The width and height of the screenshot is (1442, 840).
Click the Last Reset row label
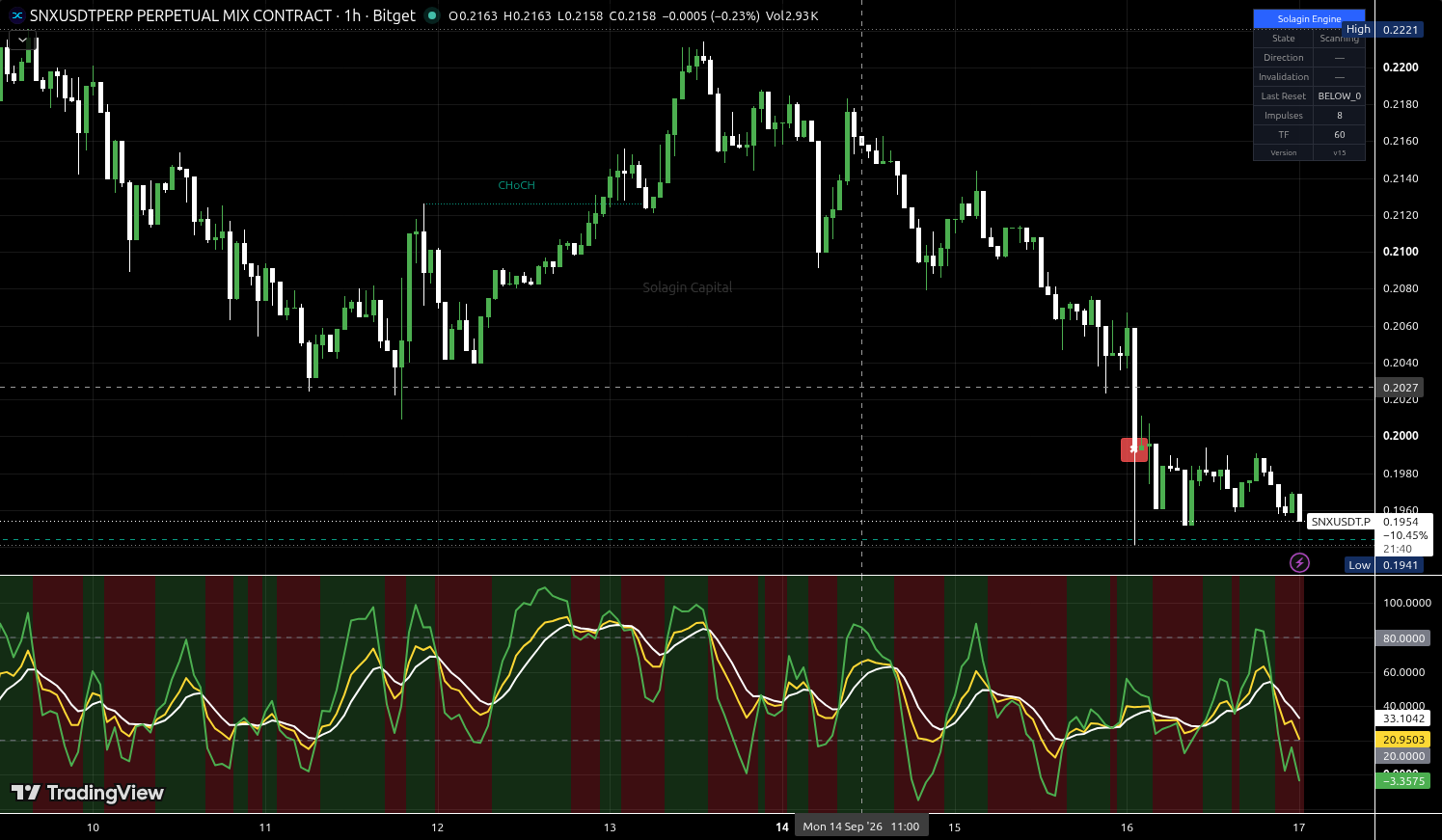(1283, 96)
